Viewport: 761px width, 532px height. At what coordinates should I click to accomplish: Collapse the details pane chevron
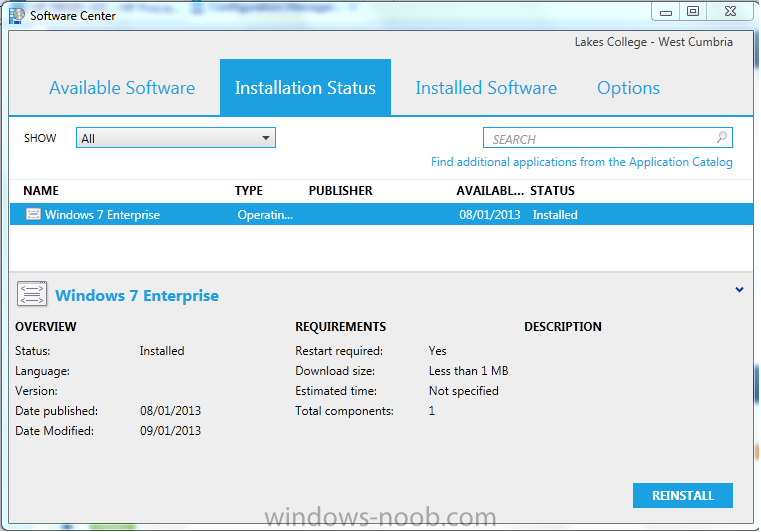[x=739, y=290]
